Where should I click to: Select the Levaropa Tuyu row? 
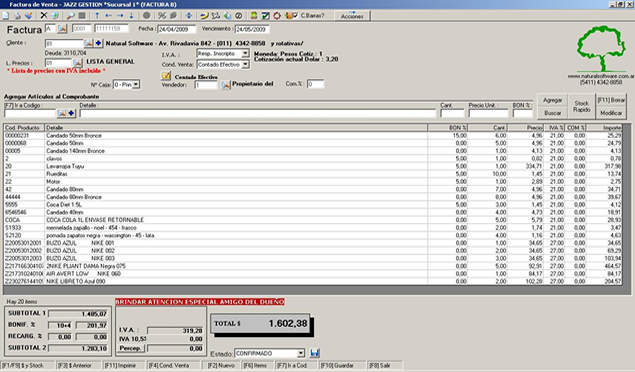pos(313,166)
